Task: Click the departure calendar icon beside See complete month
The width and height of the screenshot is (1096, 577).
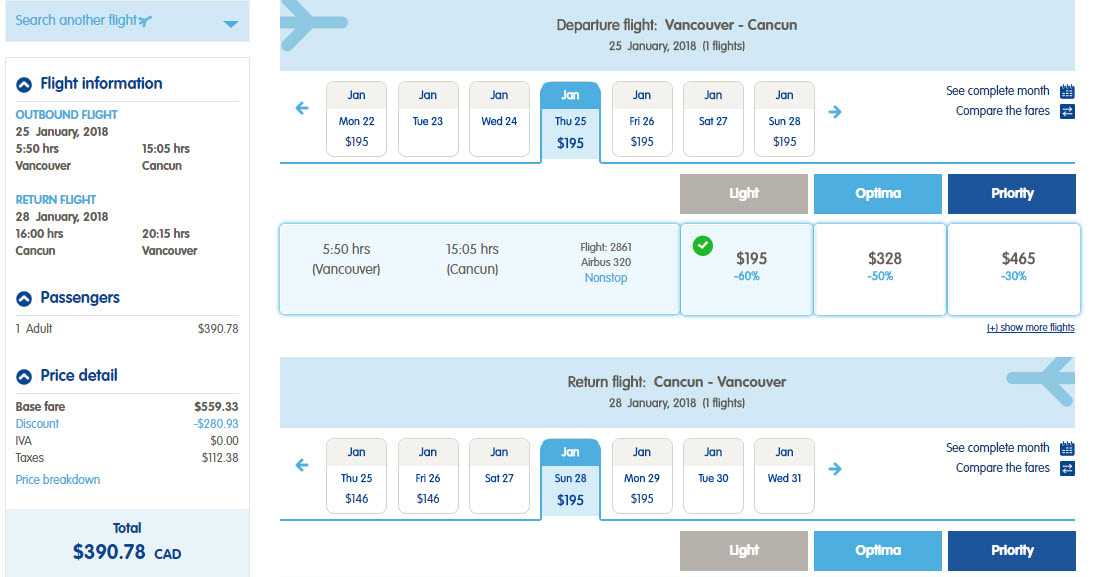Action: [x=1067, y=91]
